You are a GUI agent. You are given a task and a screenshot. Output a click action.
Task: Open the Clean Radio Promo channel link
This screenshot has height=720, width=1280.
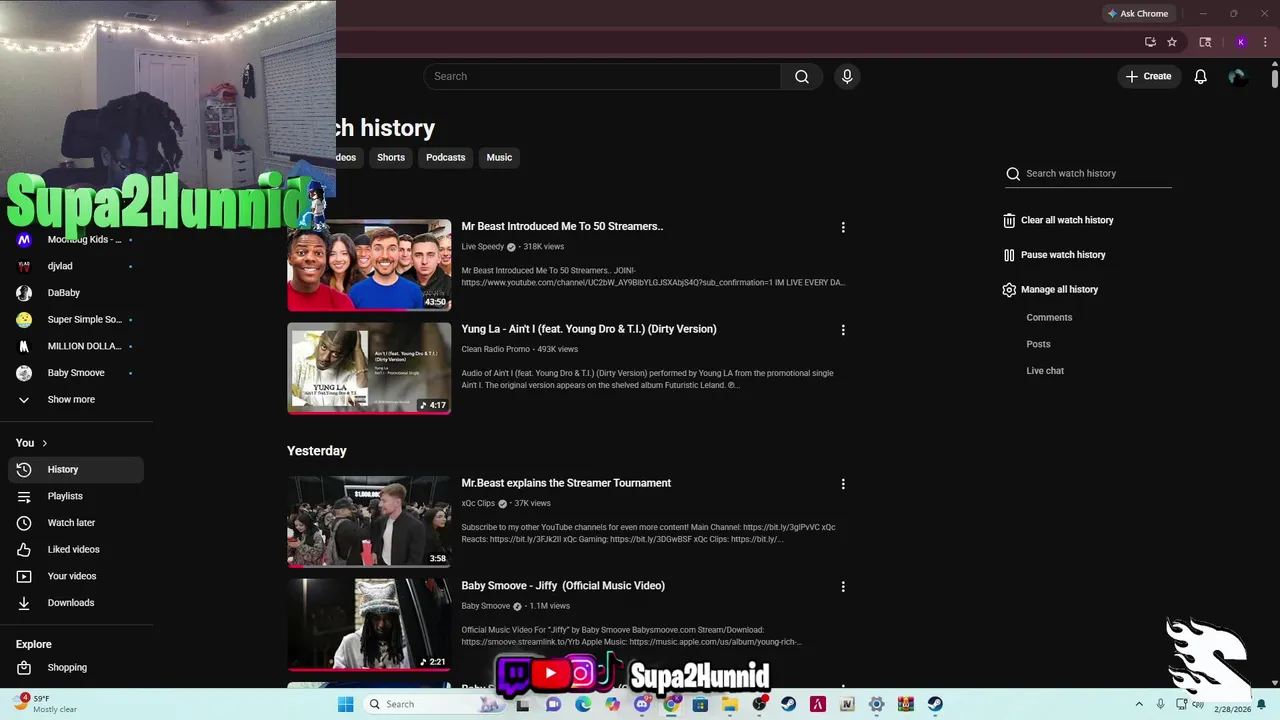[x=495, y=350]
